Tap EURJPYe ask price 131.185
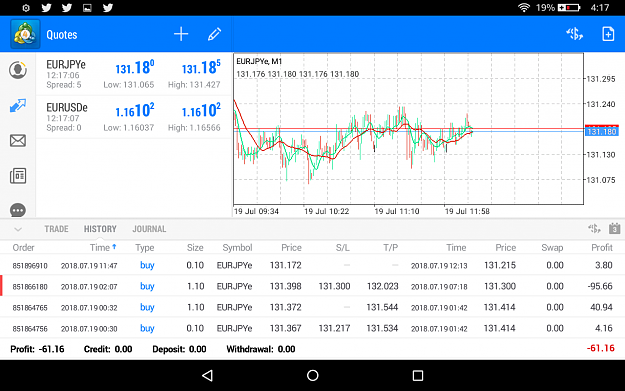The width and height of the screenshot is (625, 391). click(201, 68)
